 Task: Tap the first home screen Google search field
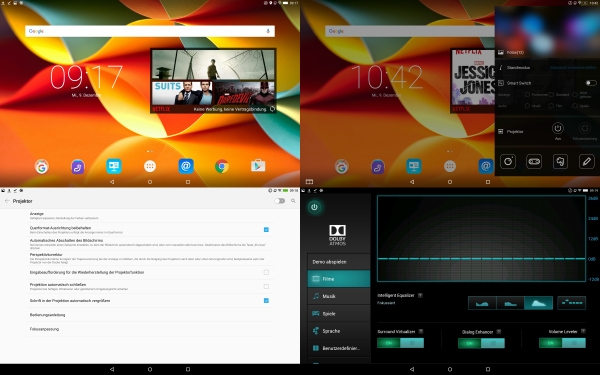150,31
